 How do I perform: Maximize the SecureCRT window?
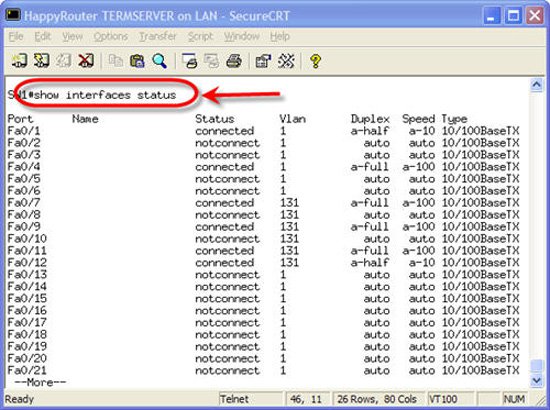(x=513, y=16)
